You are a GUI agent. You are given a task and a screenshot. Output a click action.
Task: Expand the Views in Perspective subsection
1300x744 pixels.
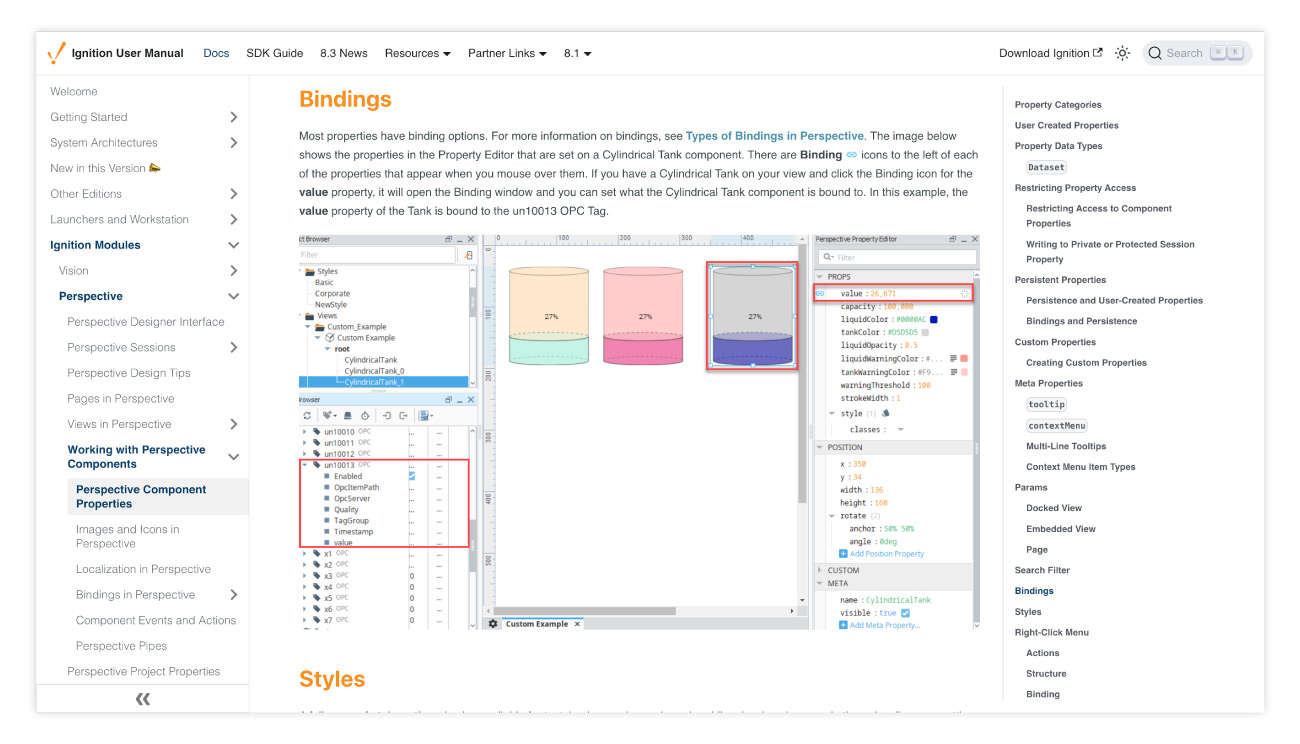pyautogui.click(x=233, y=425)
